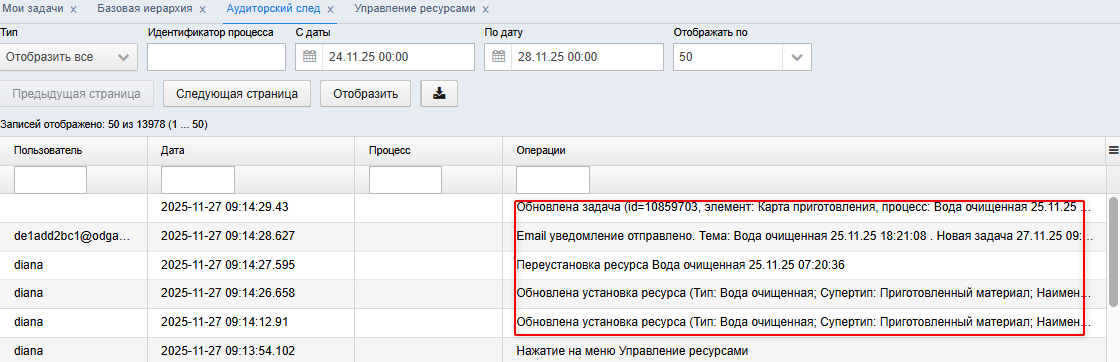Close the Мои задачи tab
1120x362 pixels.
point(73,10)
